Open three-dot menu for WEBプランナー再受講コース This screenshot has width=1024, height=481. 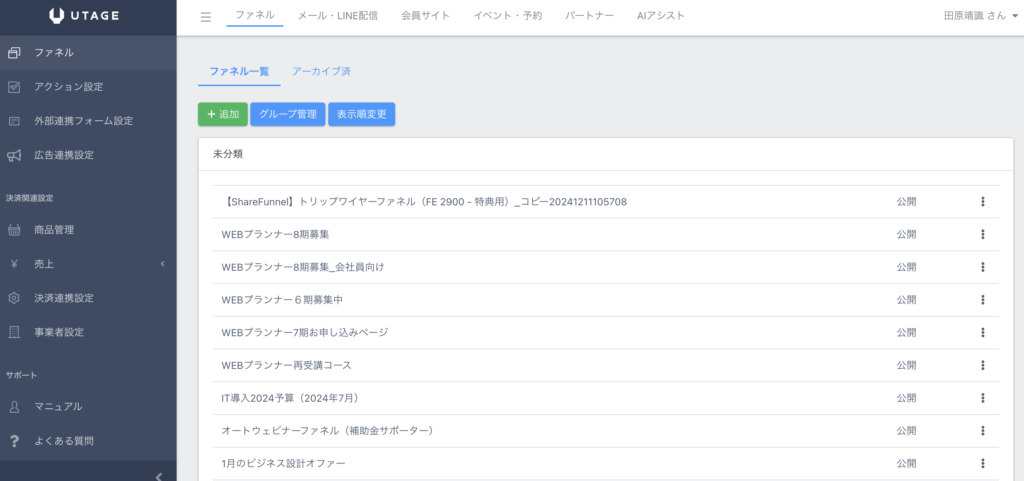[982, 365]
